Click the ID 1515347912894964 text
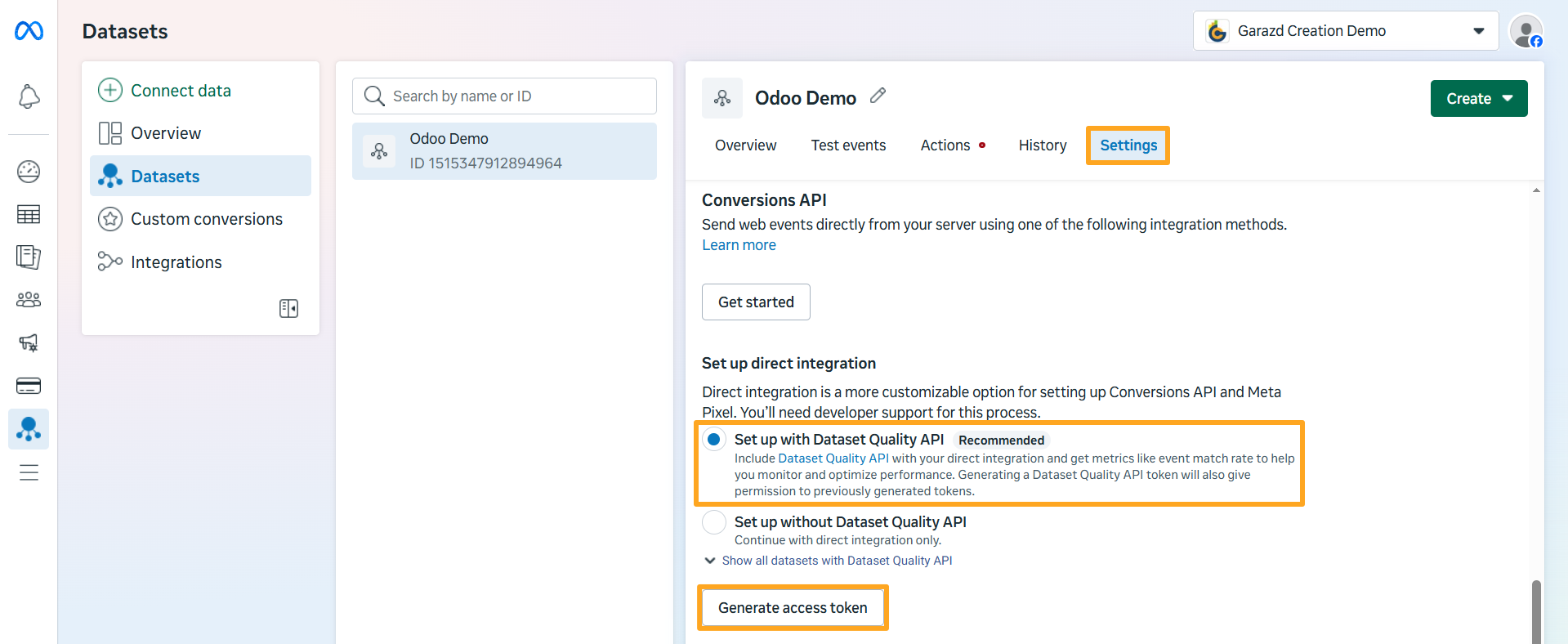Image resolution: width=1568 pixels, height=644 pixels. pos(485,163)
